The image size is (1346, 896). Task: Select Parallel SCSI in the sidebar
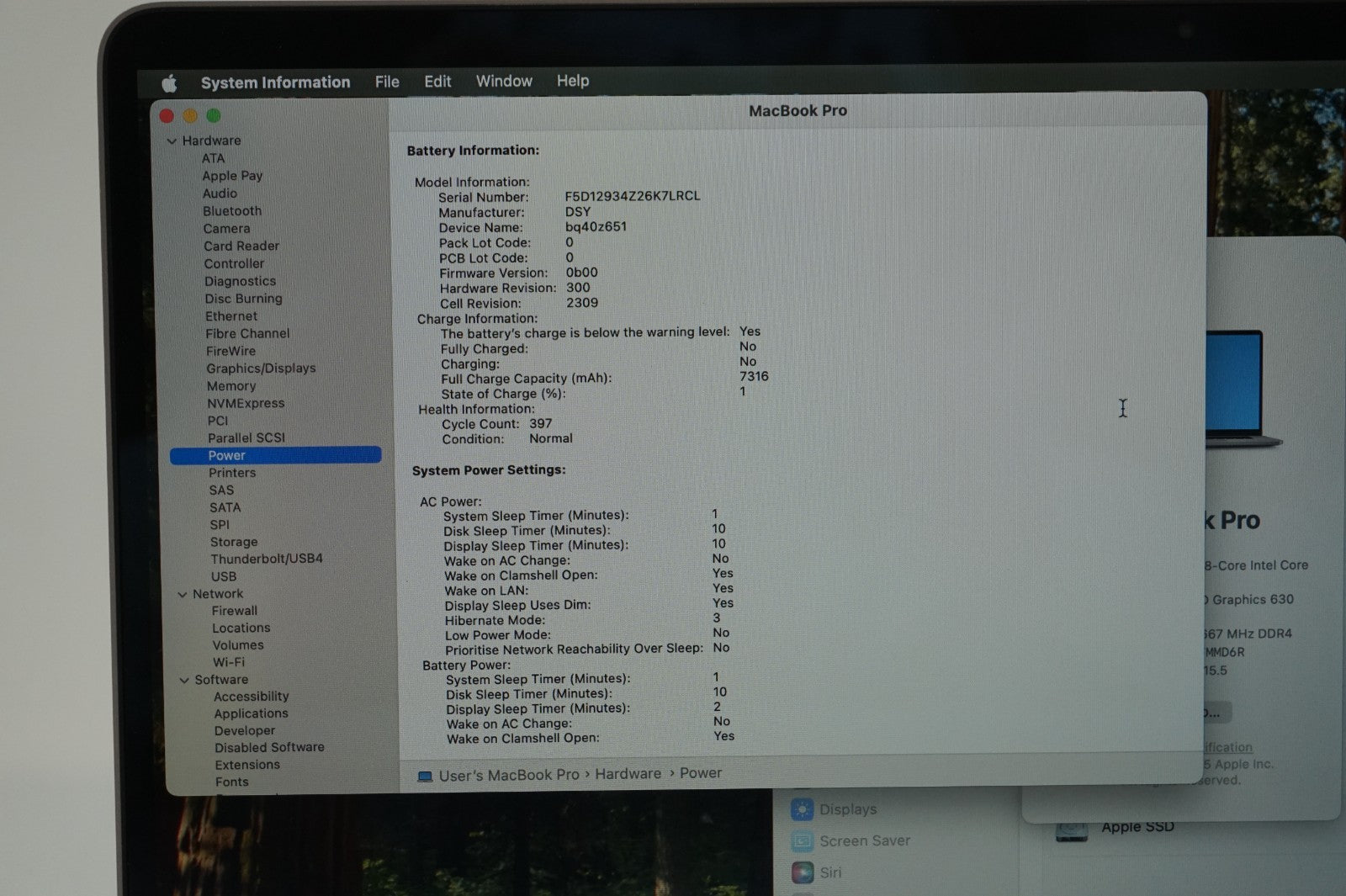tap(246, 438)
